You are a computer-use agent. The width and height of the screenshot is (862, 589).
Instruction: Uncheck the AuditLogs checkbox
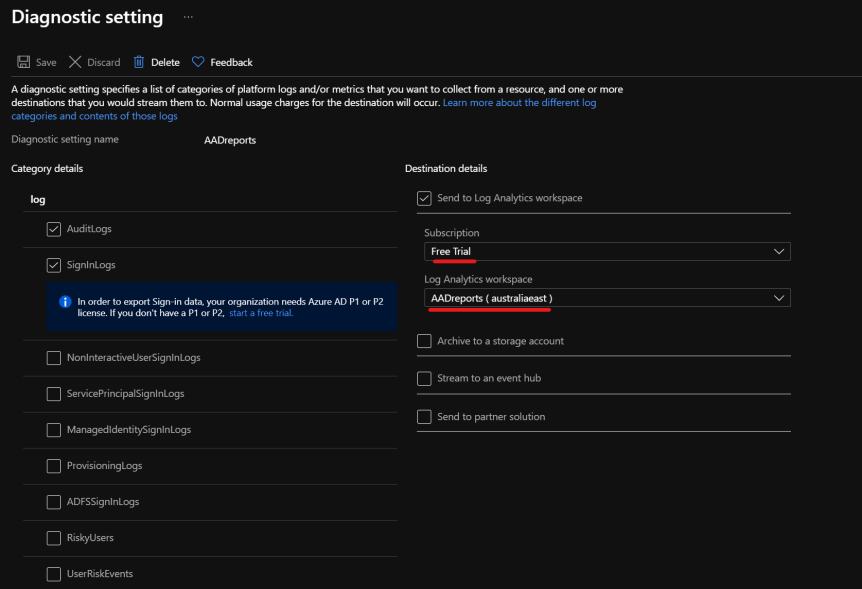(x=54, y=230)
